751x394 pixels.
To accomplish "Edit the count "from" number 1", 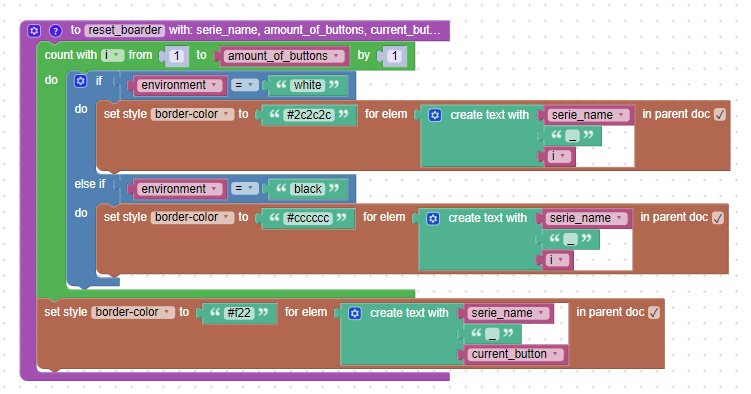I will [x=176, y=56].
